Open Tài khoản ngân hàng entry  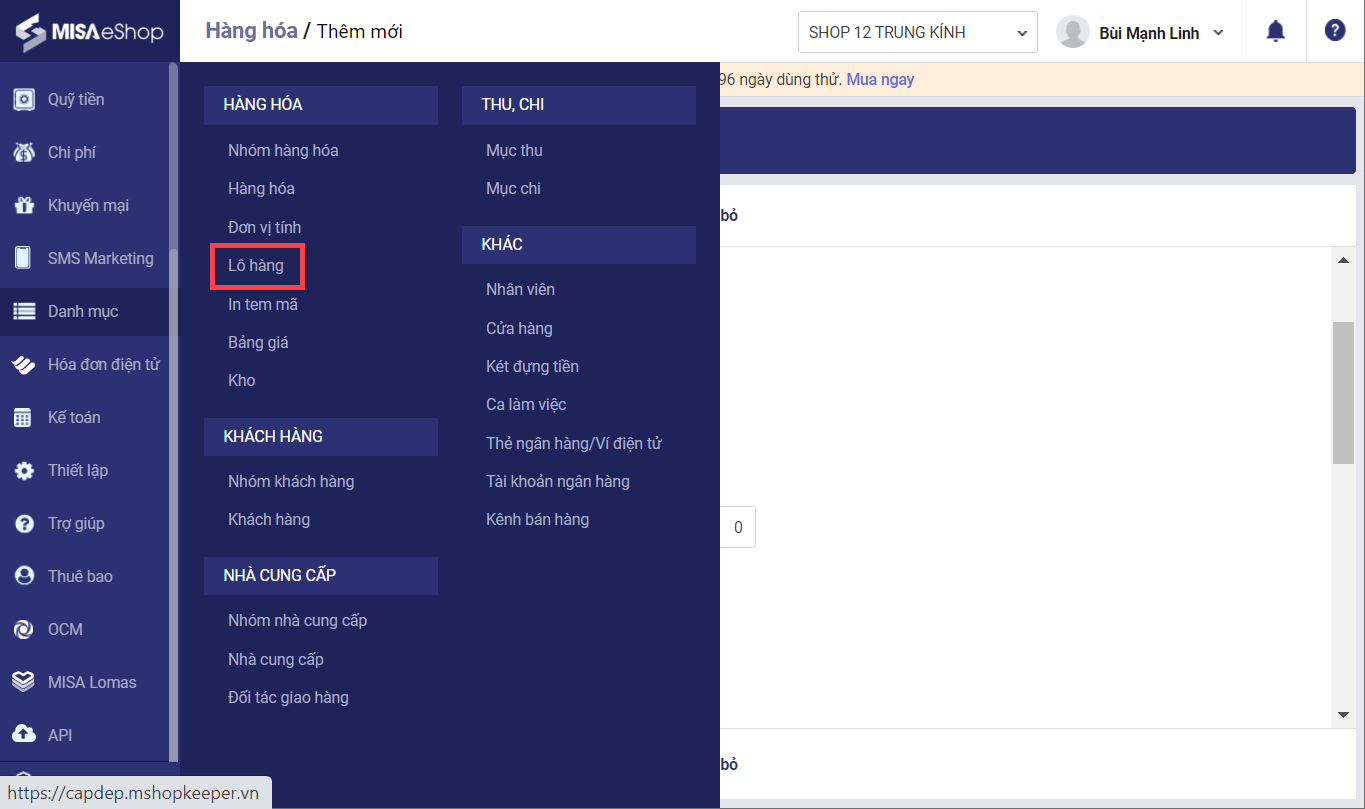[x=558, y=481]
